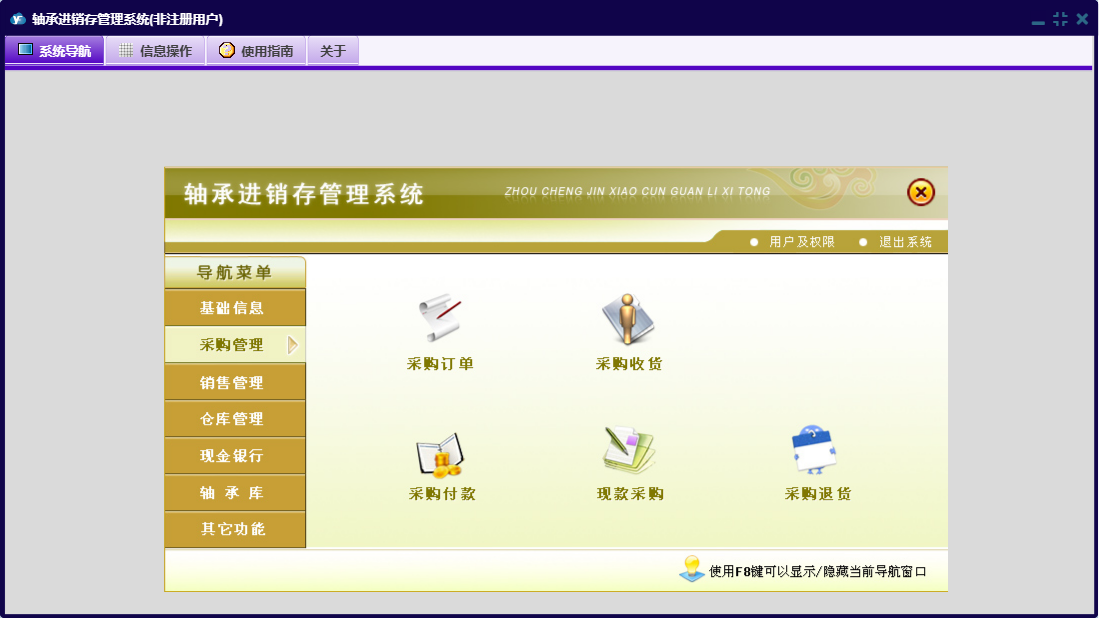The height and width of the screenshot is (618, 1099).
Task: Click the 采购收货 label text
Action: (629, 364)
